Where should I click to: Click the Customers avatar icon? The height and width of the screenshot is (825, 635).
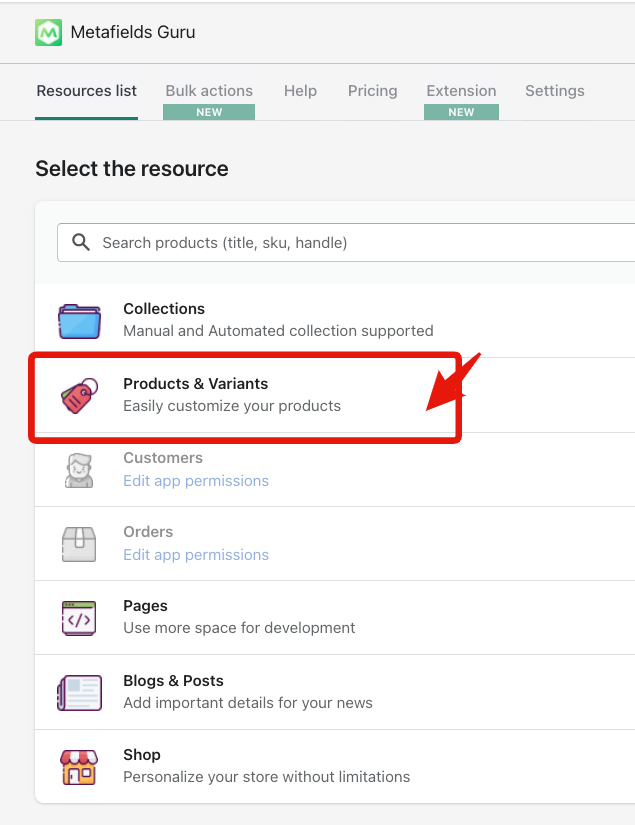pyautogui.click(x=79, y=469)
